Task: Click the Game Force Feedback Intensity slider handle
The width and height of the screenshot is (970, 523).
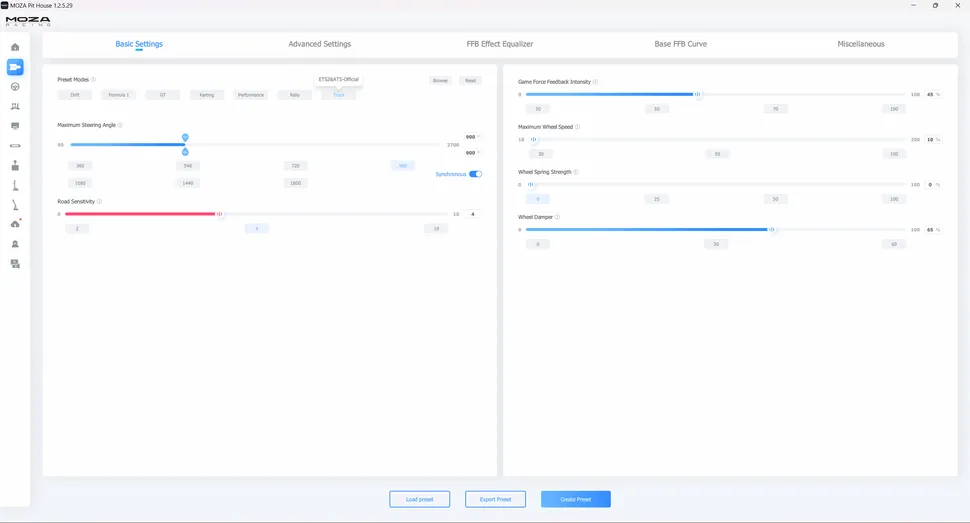Action: [698, 95]
